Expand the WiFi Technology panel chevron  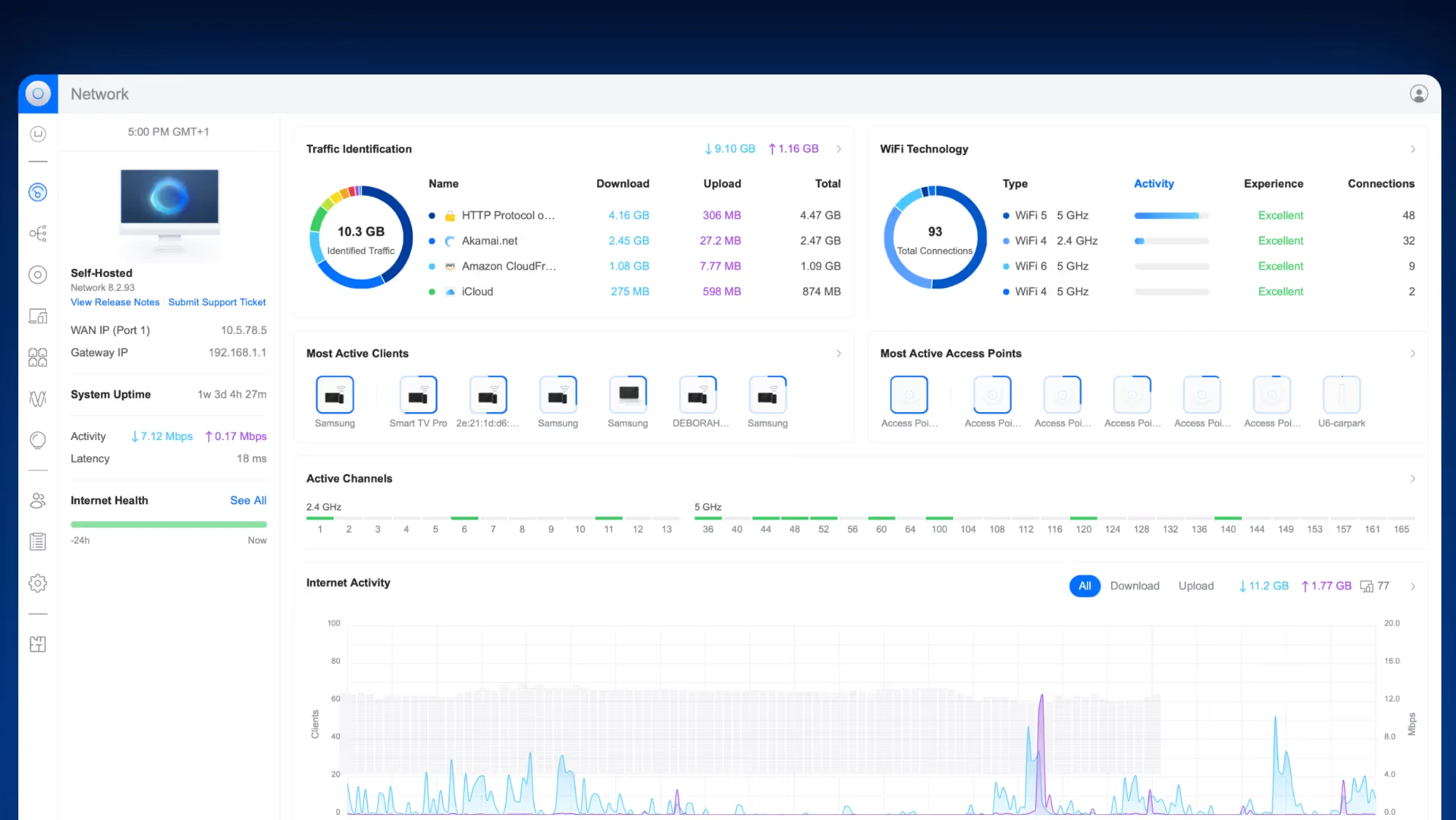point(1412,149)
